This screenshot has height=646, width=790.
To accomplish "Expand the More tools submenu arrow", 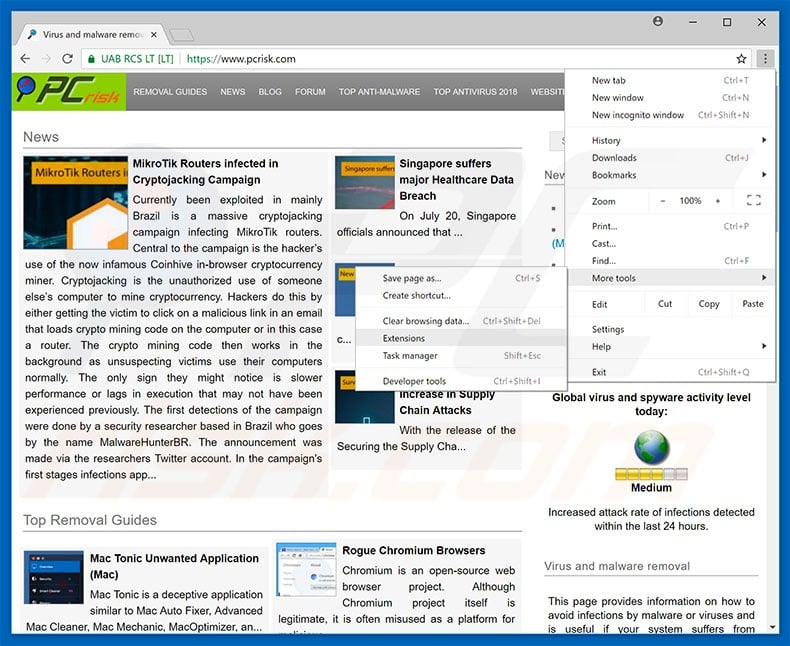I will (764, 278).
